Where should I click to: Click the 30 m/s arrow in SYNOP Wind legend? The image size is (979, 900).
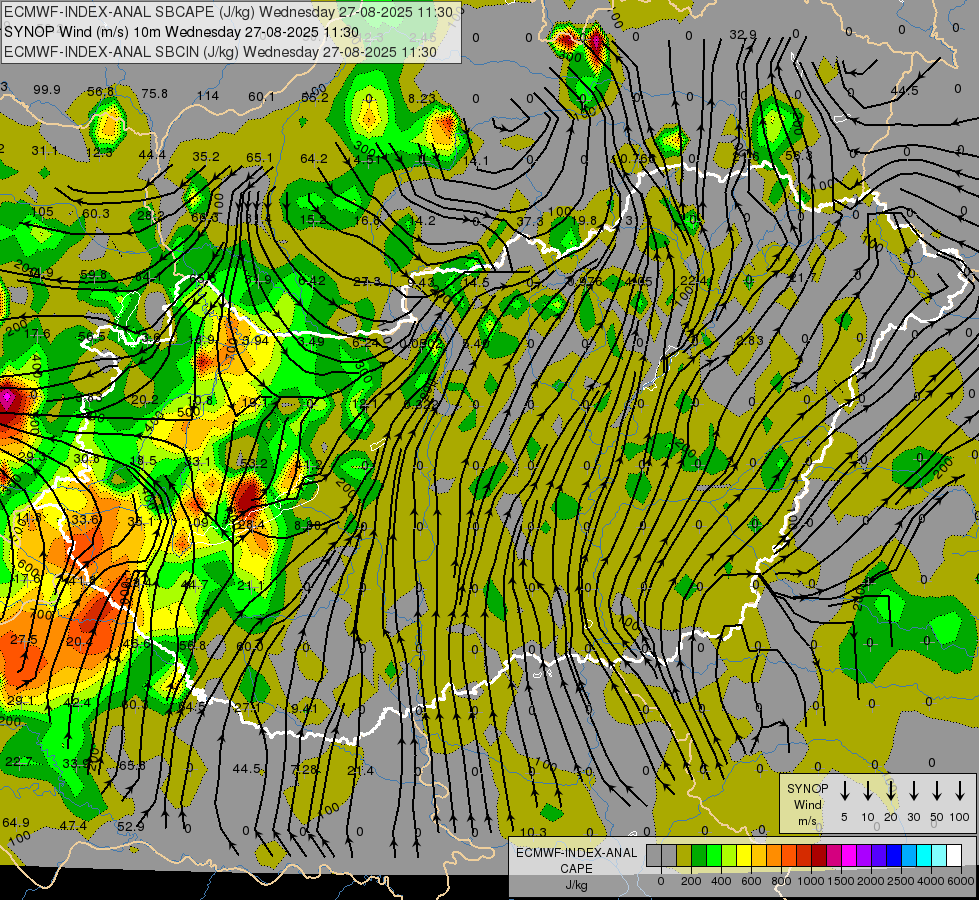(913, 791)
